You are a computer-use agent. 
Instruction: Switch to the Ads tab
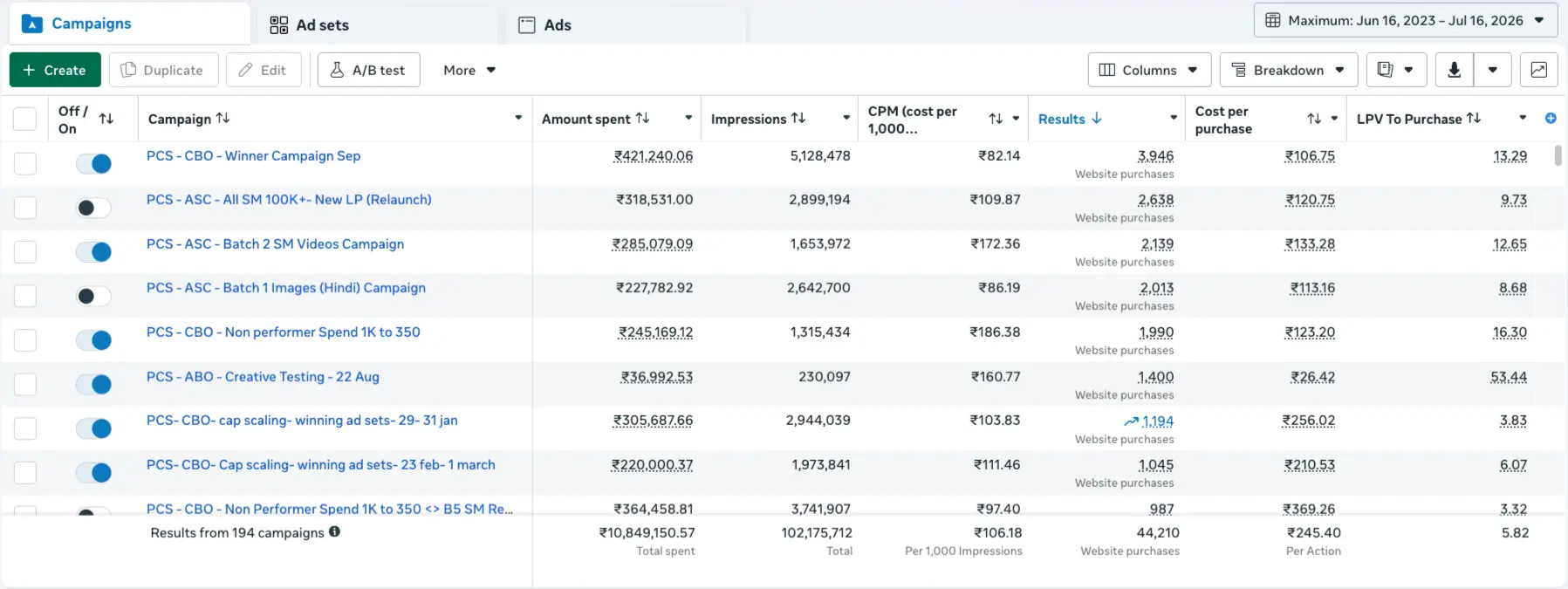click(x=544, y=25)
